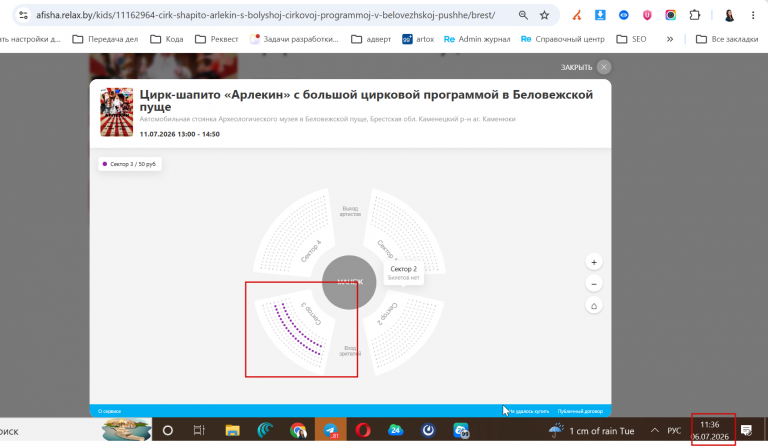
Task: Open the dark blue clock app in taskbar
Action: [429, 431]
